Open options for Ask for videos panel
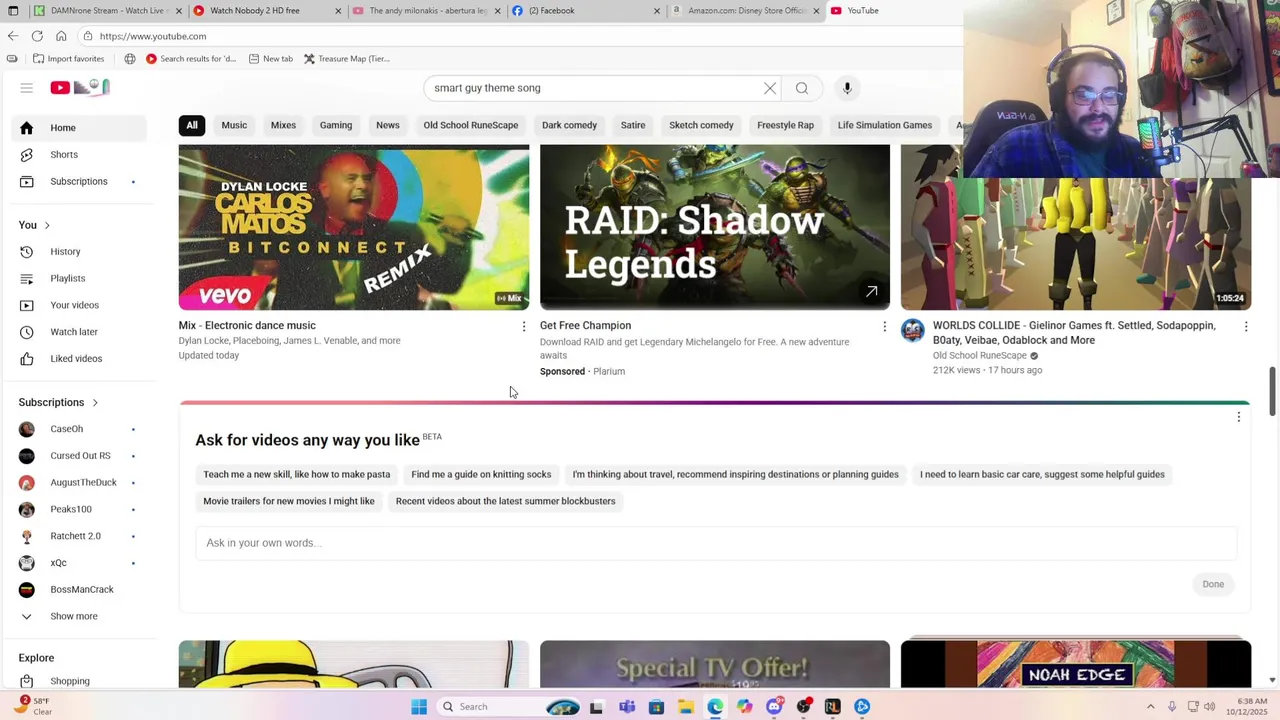The width and height of the screenshot is (1280, 720). tap(1238, 418)
